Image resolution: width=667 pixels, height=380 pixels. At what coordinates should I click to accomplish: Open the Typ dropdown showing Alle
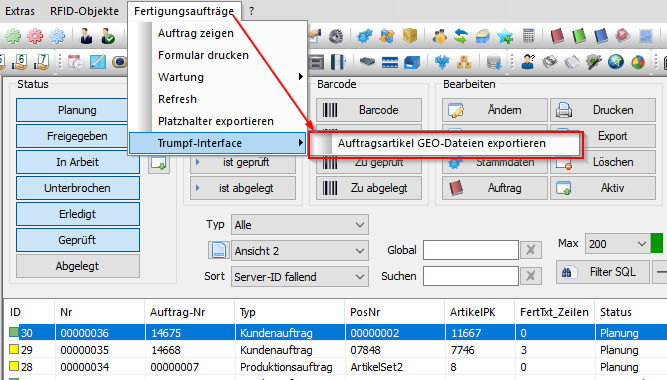coord(299,225)
